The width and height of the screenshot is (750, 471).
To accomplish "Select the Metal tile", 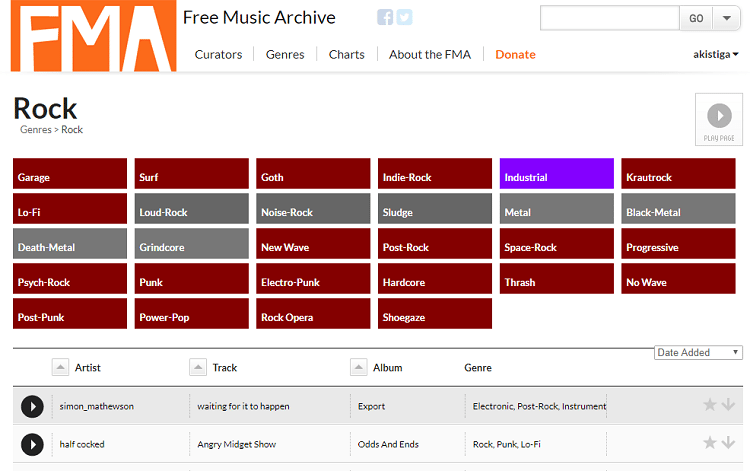I will 557,208.
